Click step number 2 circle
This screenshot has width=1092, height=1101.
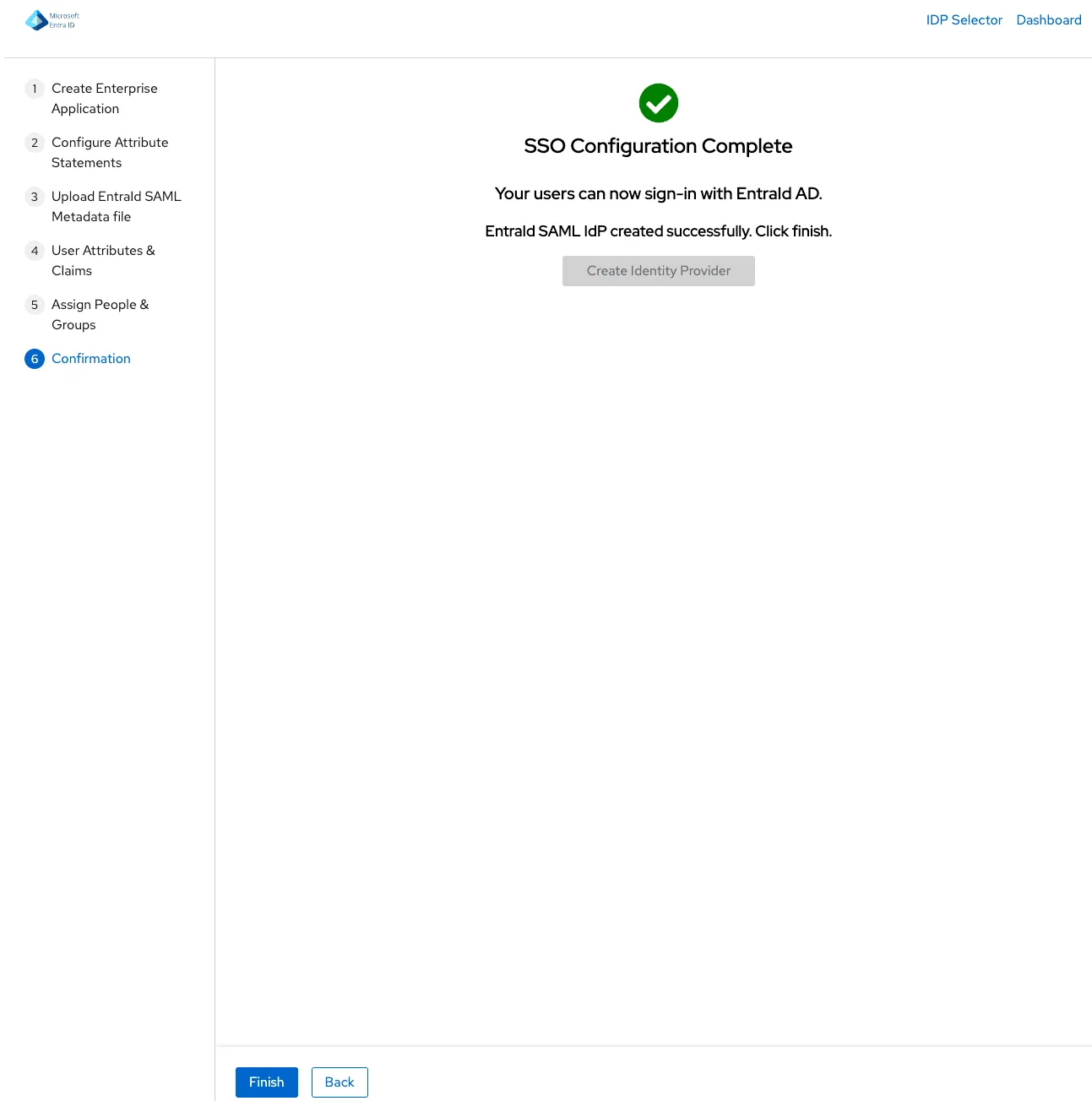pyautogui.click(x=35, y=143)
